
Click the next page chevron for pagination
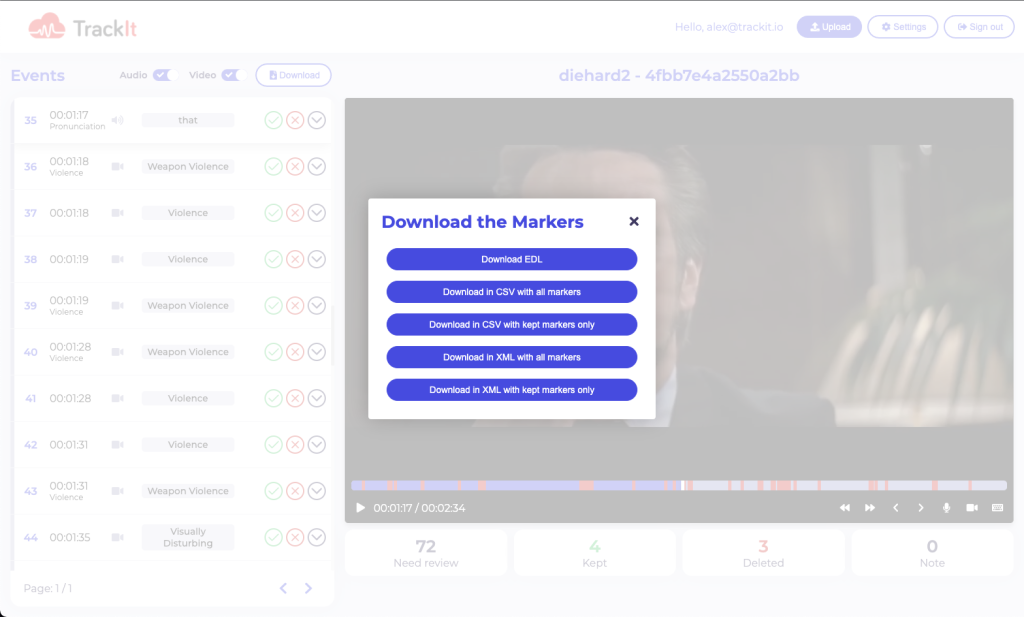(x=307, y=588)
